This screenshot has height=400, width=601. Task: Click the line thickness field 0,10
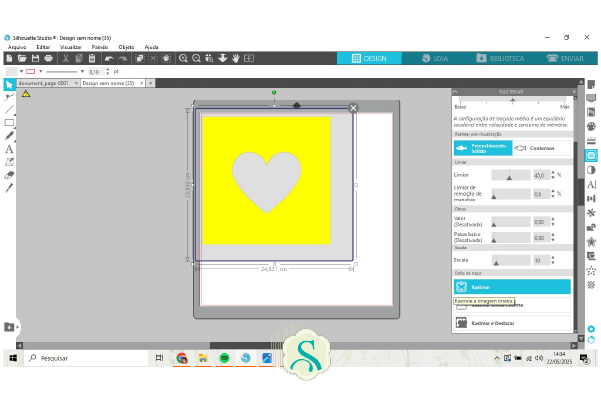pyautogui.click(x=96, y=72)
